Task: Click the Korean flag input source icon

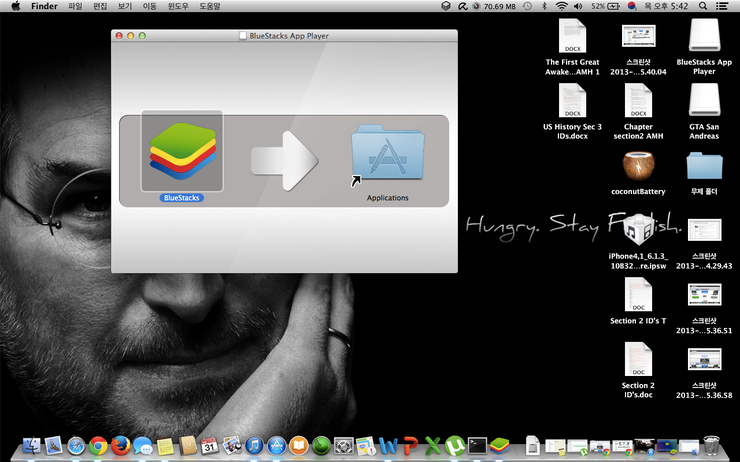Action: [x=632, y=6]
